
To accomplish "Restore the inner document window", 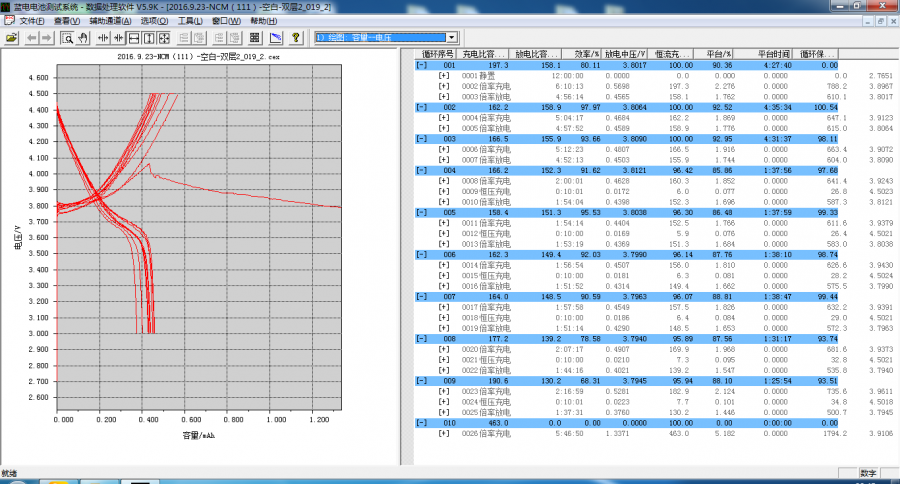I will point(880,21).
